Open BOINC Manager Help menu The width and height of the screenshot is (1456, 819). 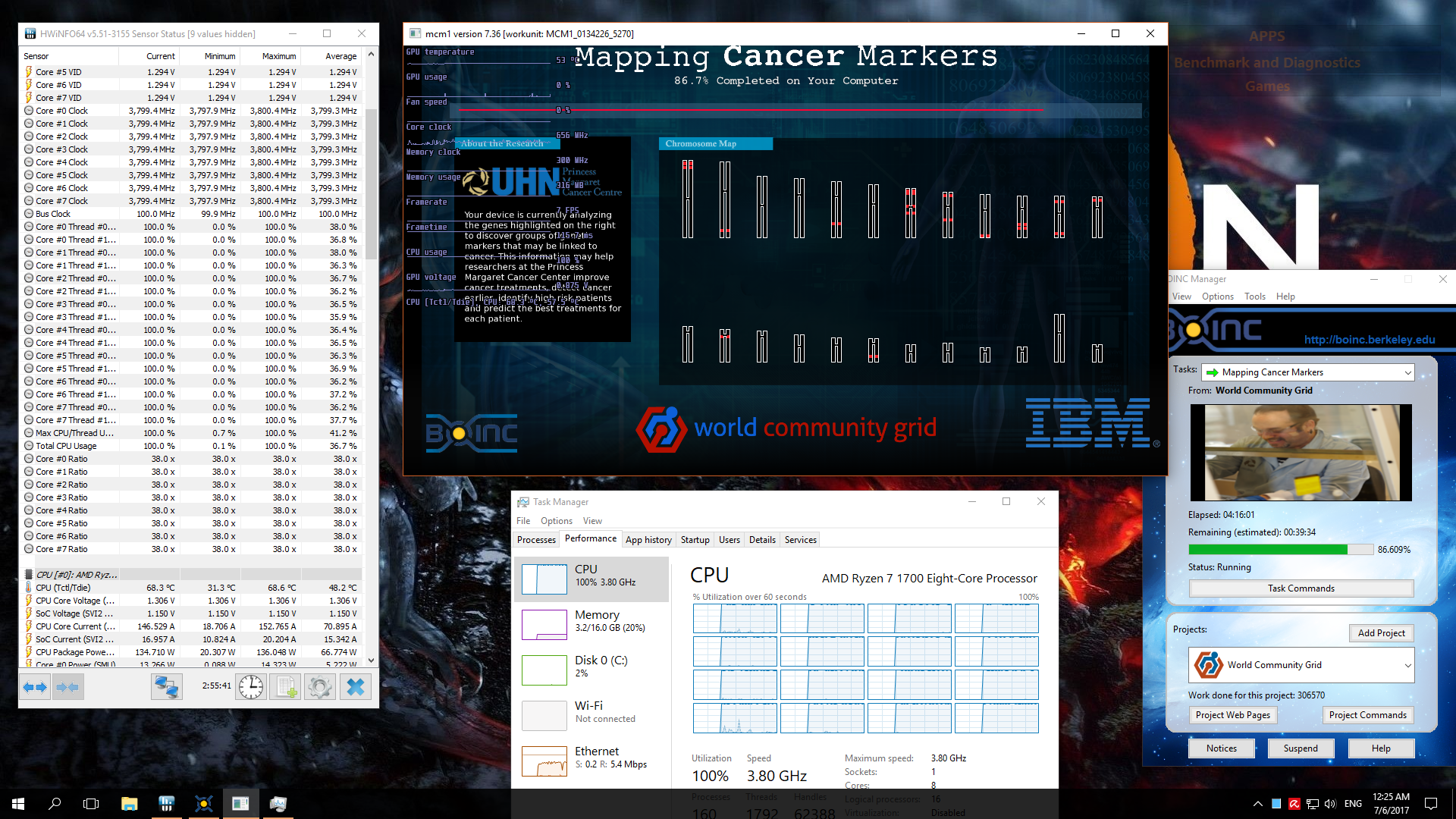click(1285, 297)
